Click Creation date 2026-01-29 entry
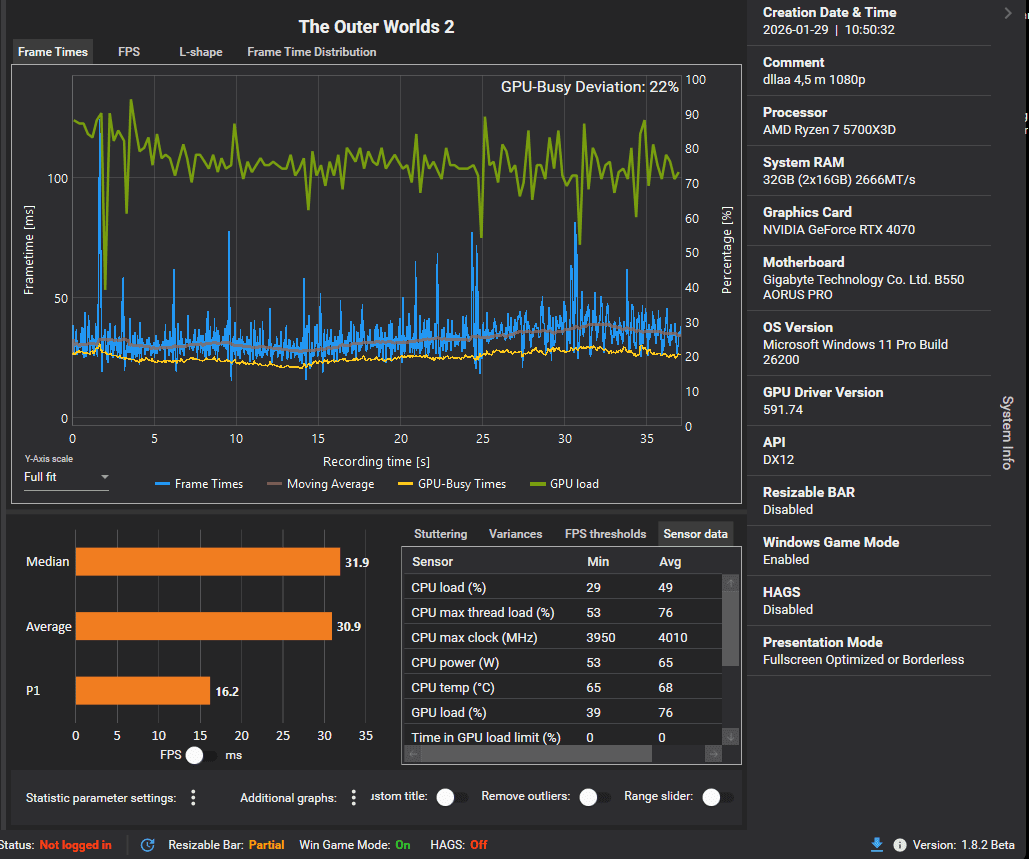The height and width of the screenshot is (859, 1029). point(828,30)
